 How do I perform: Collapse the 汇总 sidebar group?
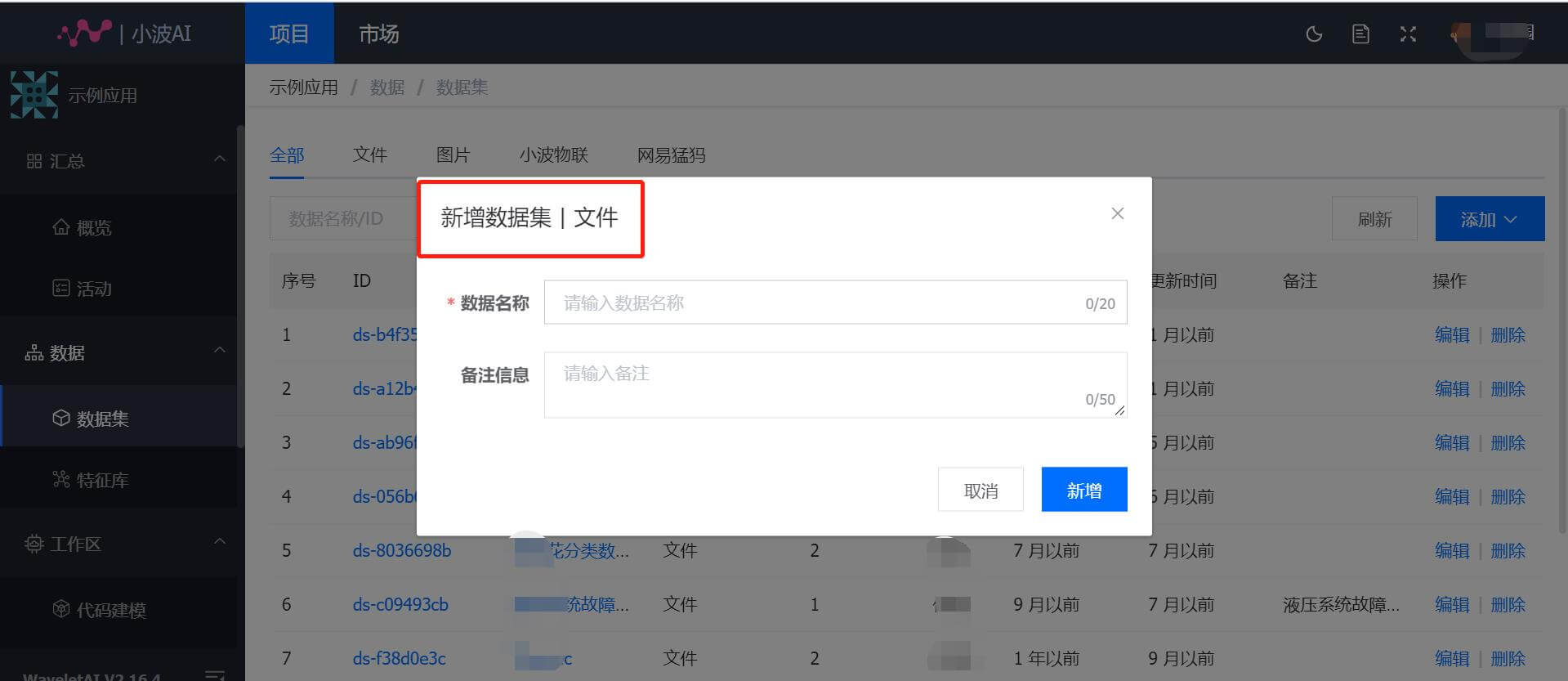[x=219, y=159]
